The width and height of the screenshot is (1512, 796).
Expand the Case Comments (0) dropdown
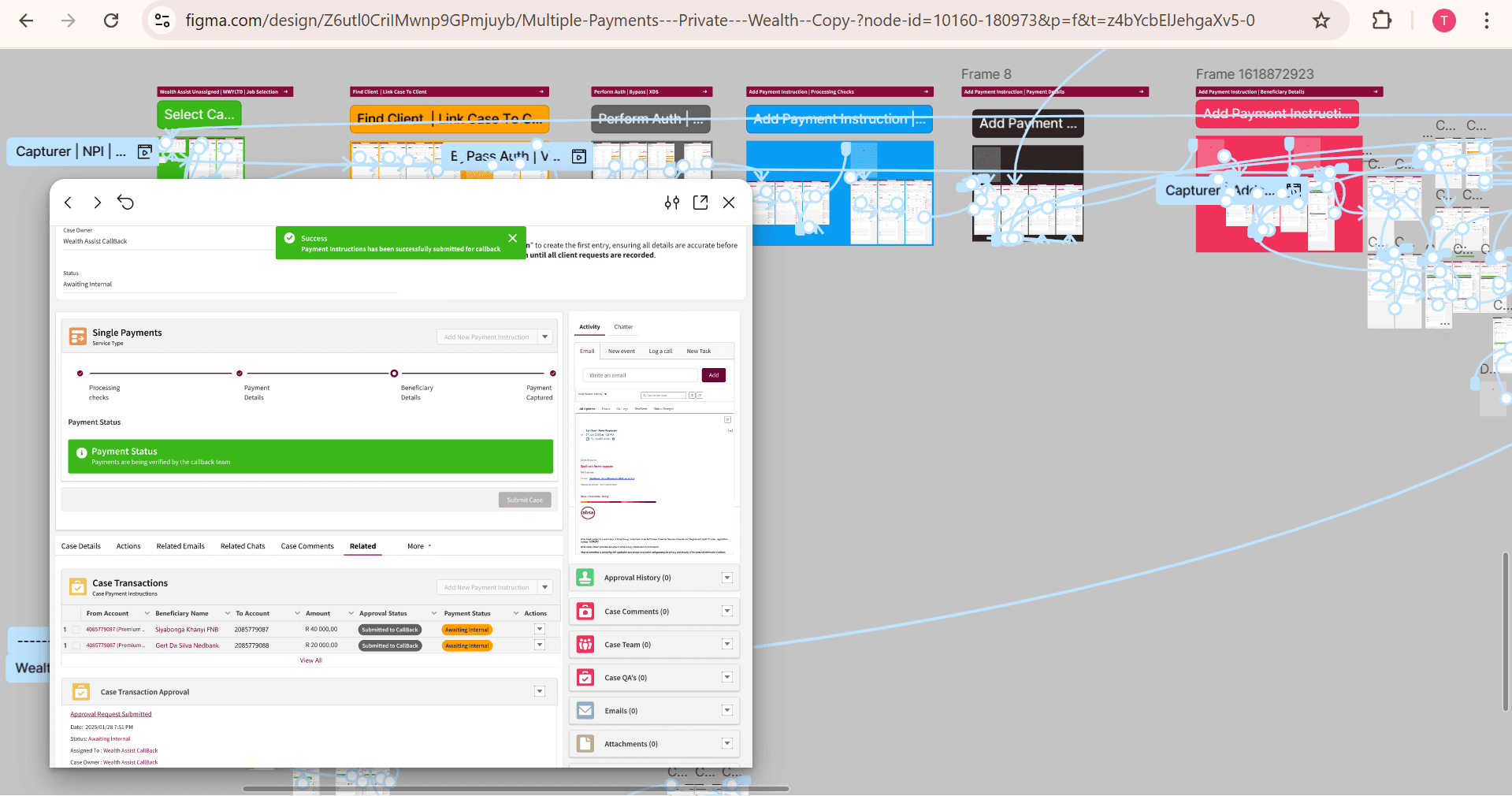[727, 611]
